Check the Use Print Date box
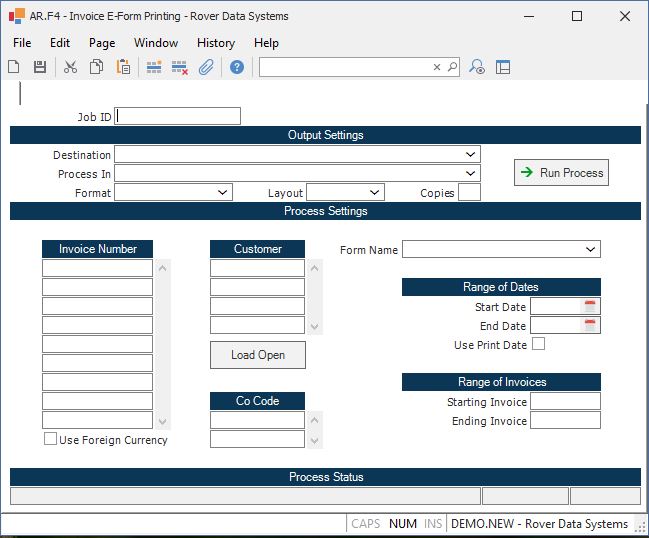 [538, 344]
